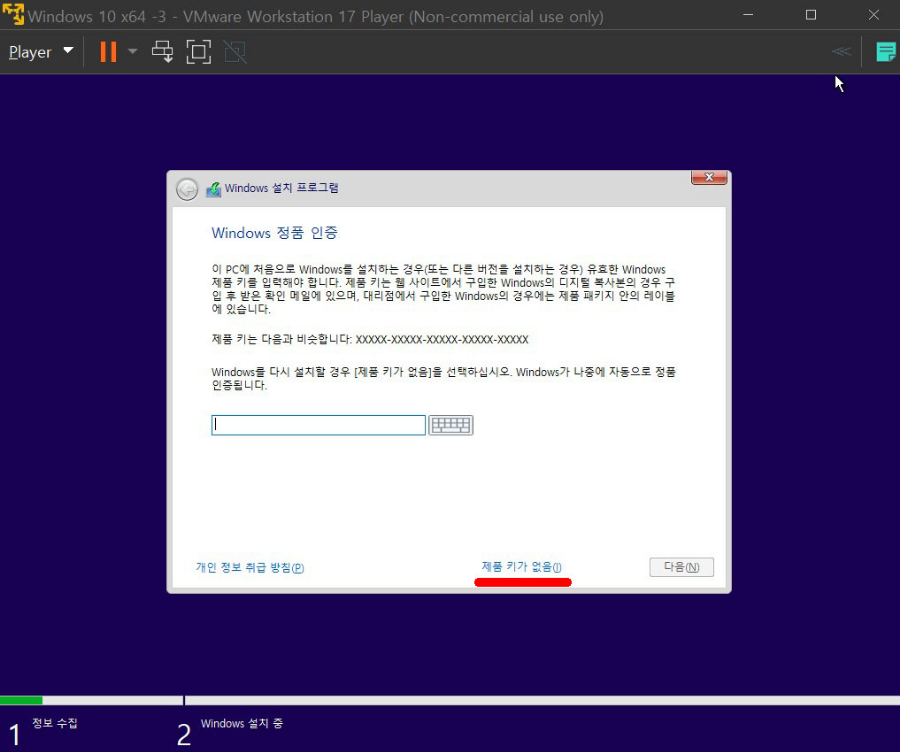Click Send Ctrl+Alt+Del toolbar icon
This screenshot has height=752, width=900.
pos(162,52)
